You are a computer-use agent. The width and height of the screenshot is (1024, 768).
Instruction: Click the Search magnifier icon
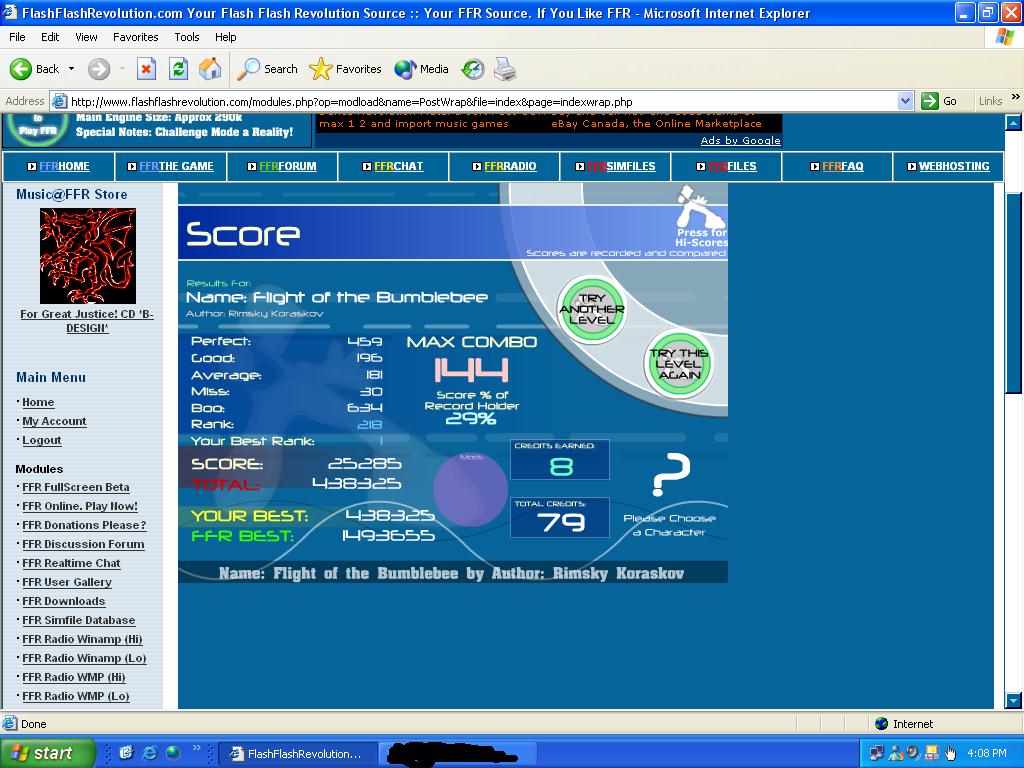pyautogui.click(x=248, y=69)
